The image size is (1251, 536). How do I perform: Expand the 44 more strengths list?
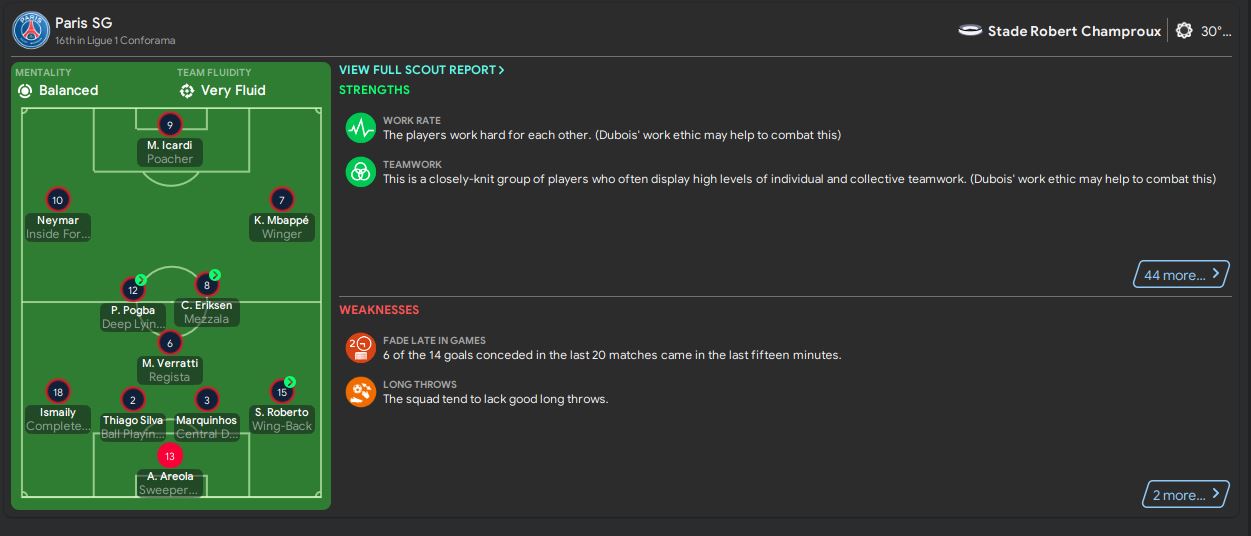point(1181,275)
